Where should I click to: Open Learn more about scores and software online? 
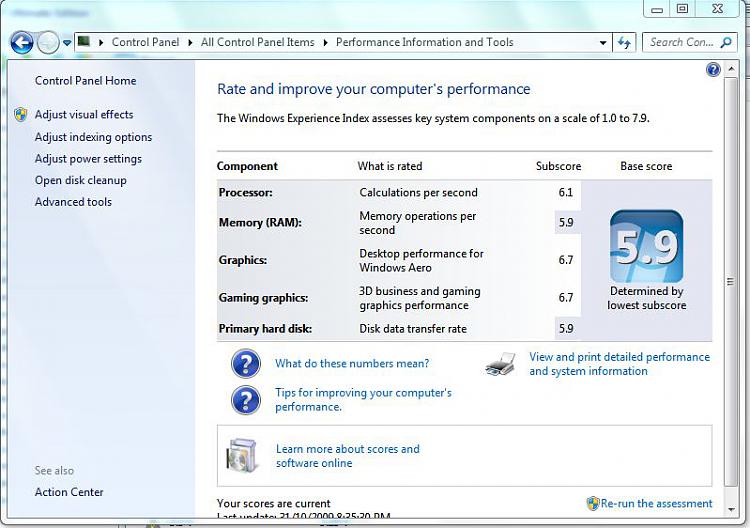coord(348,456)
